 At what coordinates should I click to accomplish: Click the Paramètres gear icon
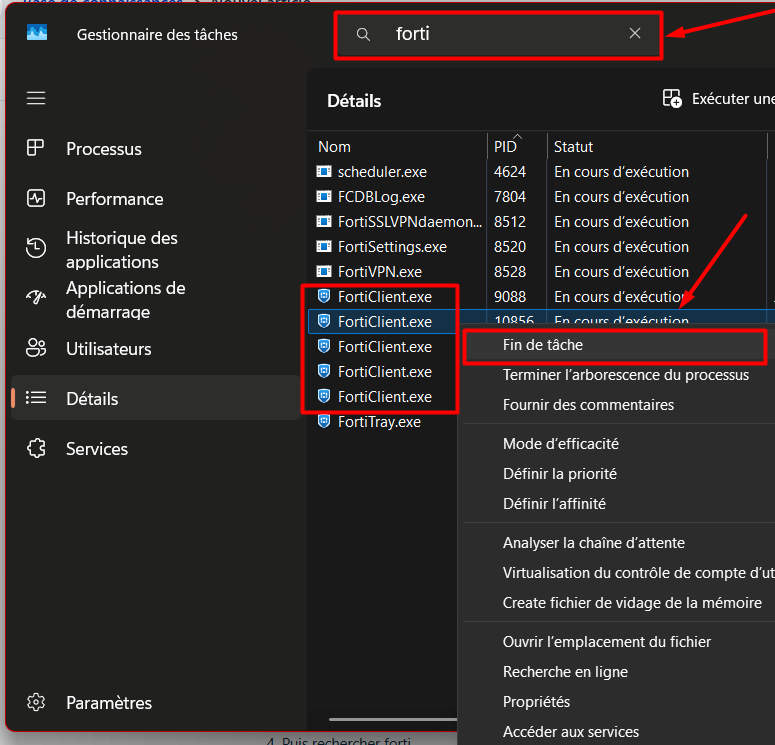tap(36, 702)
